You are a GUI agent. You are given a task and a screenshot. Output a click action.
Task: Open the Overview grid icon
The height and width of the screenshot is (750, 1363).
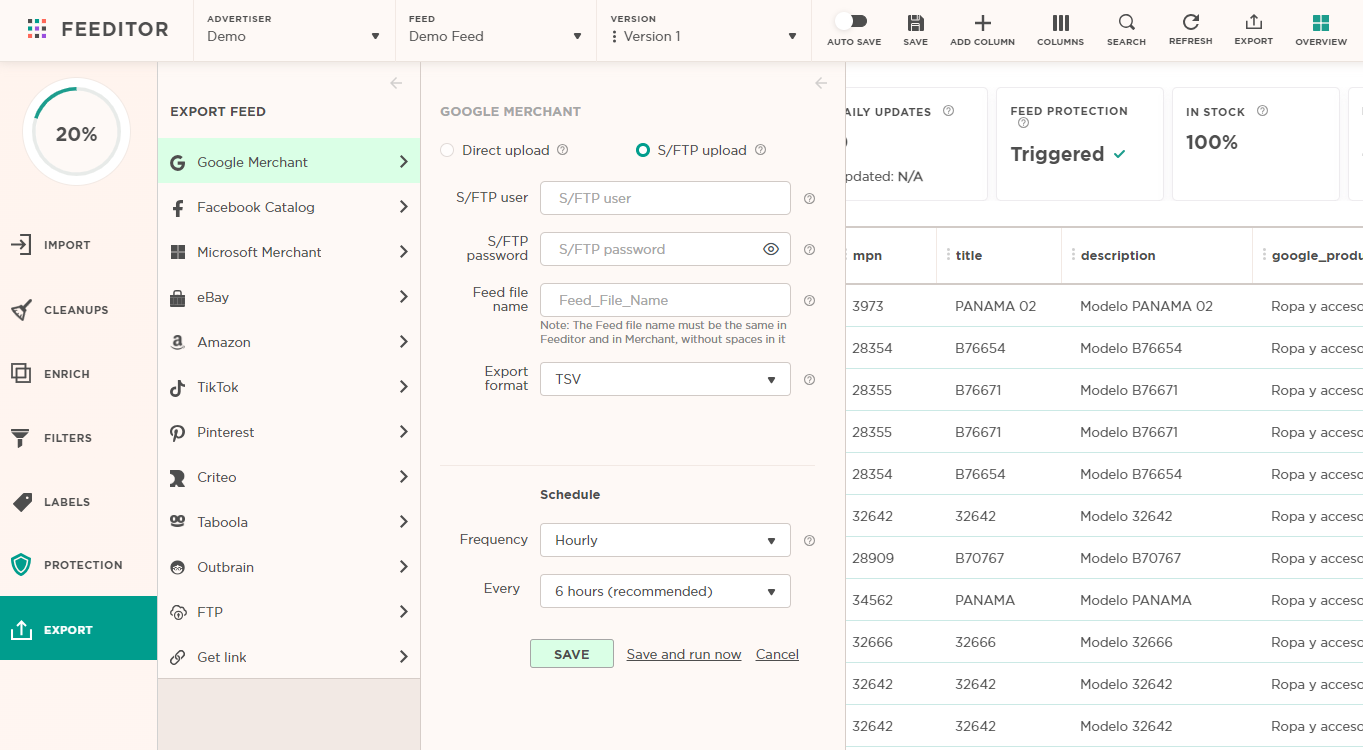[x=1321, y=23]
